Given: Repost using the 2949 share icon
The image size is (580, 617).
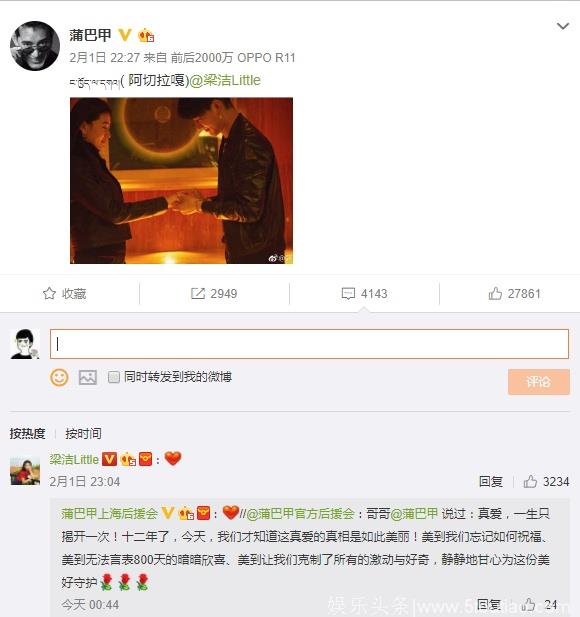Looking at the screenshot, I should click(214, 294).
